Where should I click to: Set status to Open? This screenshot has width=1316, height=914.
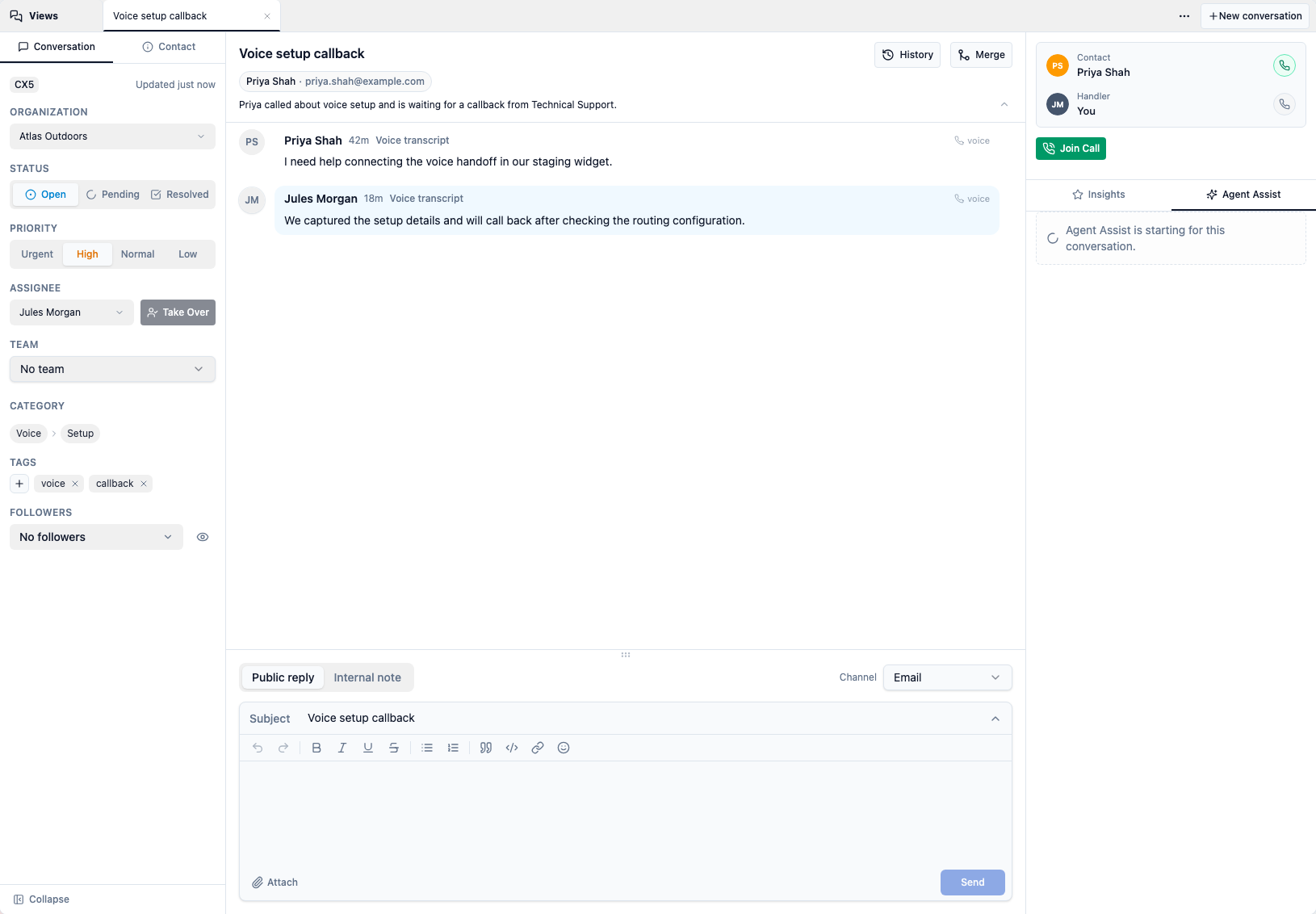click(x=46, y=195)
